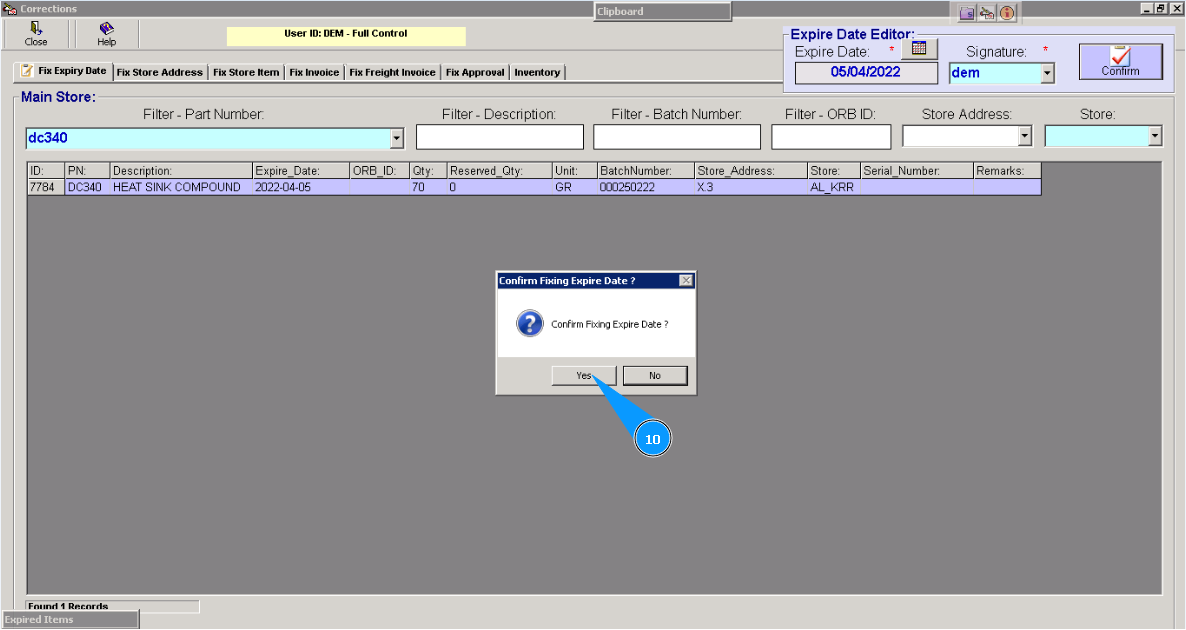Viewport: 1186px width, 630px height.
Task: Click the purple folder icon at top
Action: tap(967, 13)
